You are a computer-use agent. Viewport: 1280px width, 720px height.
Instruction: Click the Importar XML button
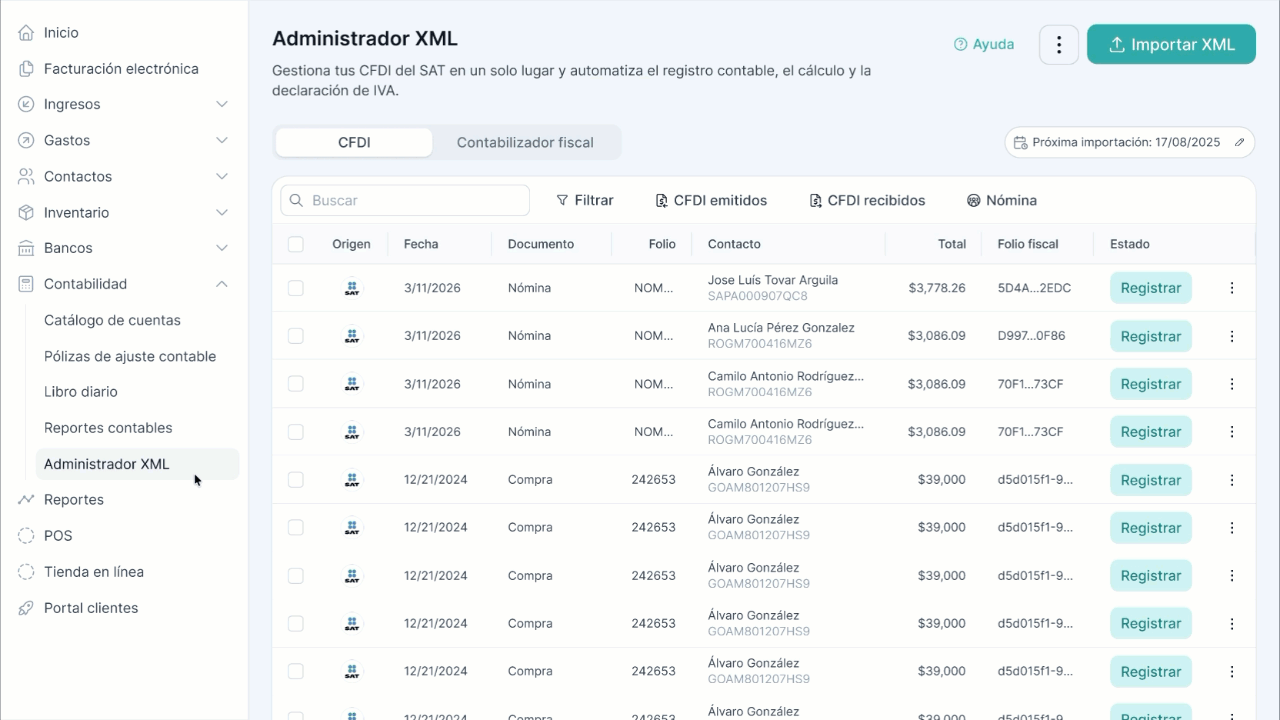point(1171,45)
